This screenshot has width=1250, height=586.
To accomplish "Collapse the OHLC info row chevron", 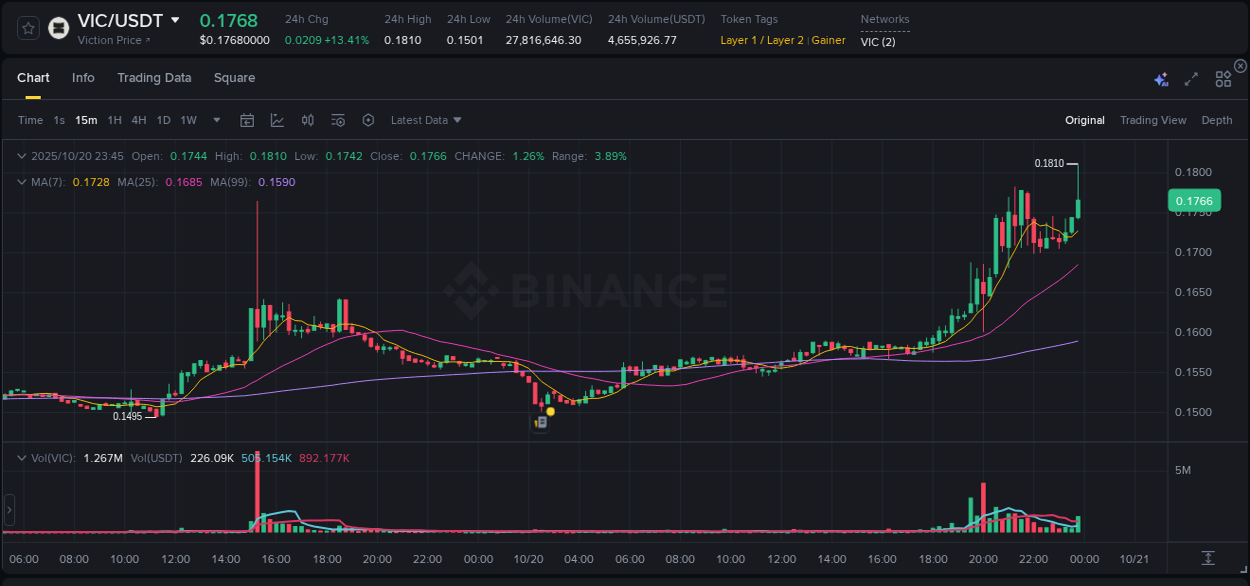I will pos(21,156).
